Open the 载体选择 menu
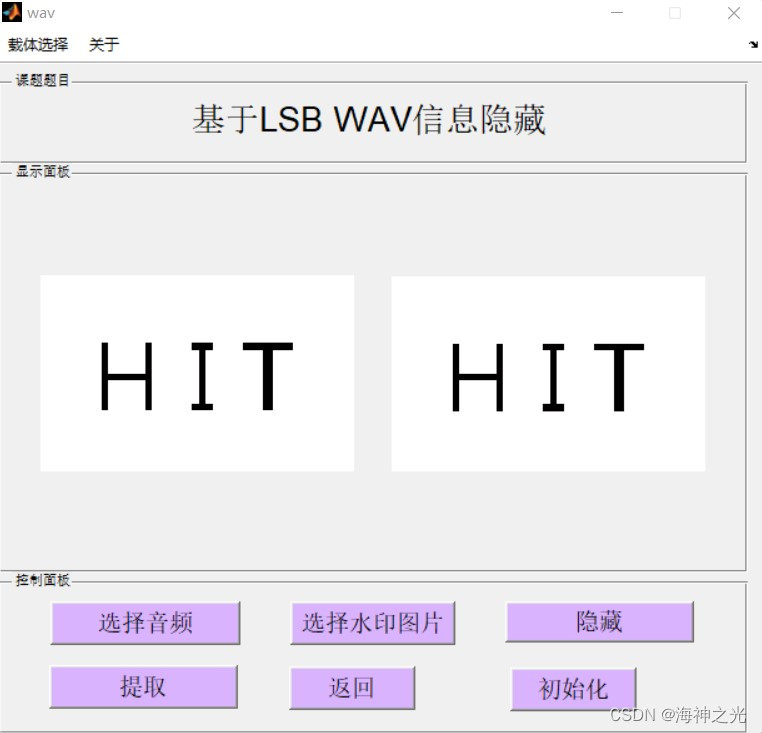Image resolution: width=762 pixels, height=733 pixels. pyautogui.click(x=38, y=45)
